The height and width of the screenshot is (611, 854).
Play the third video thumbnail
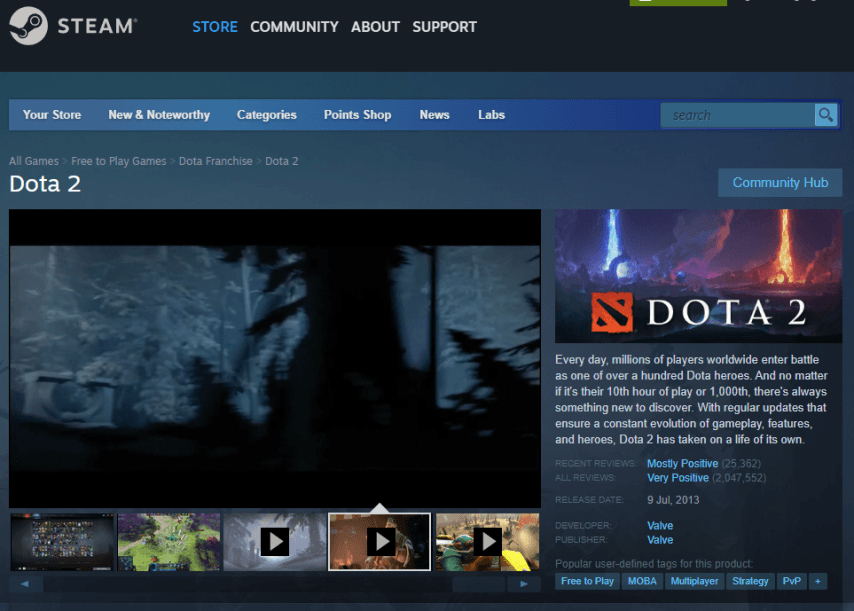pyautogui.click(x=274, y=541)
